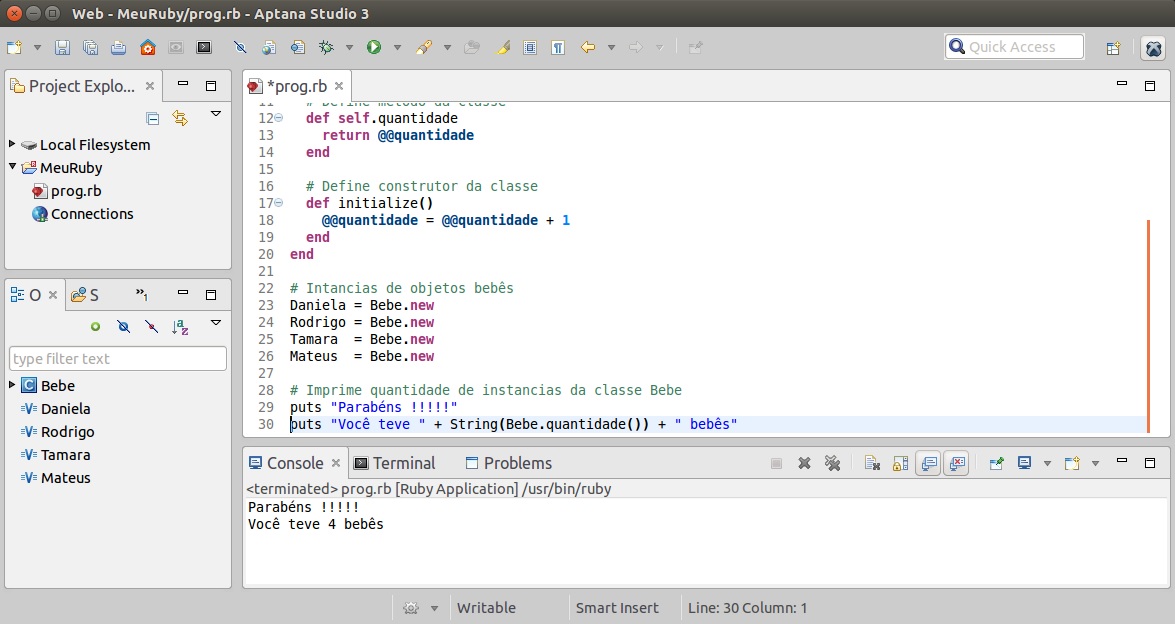Open the terminal from the toolbar icon

(204, 47)
